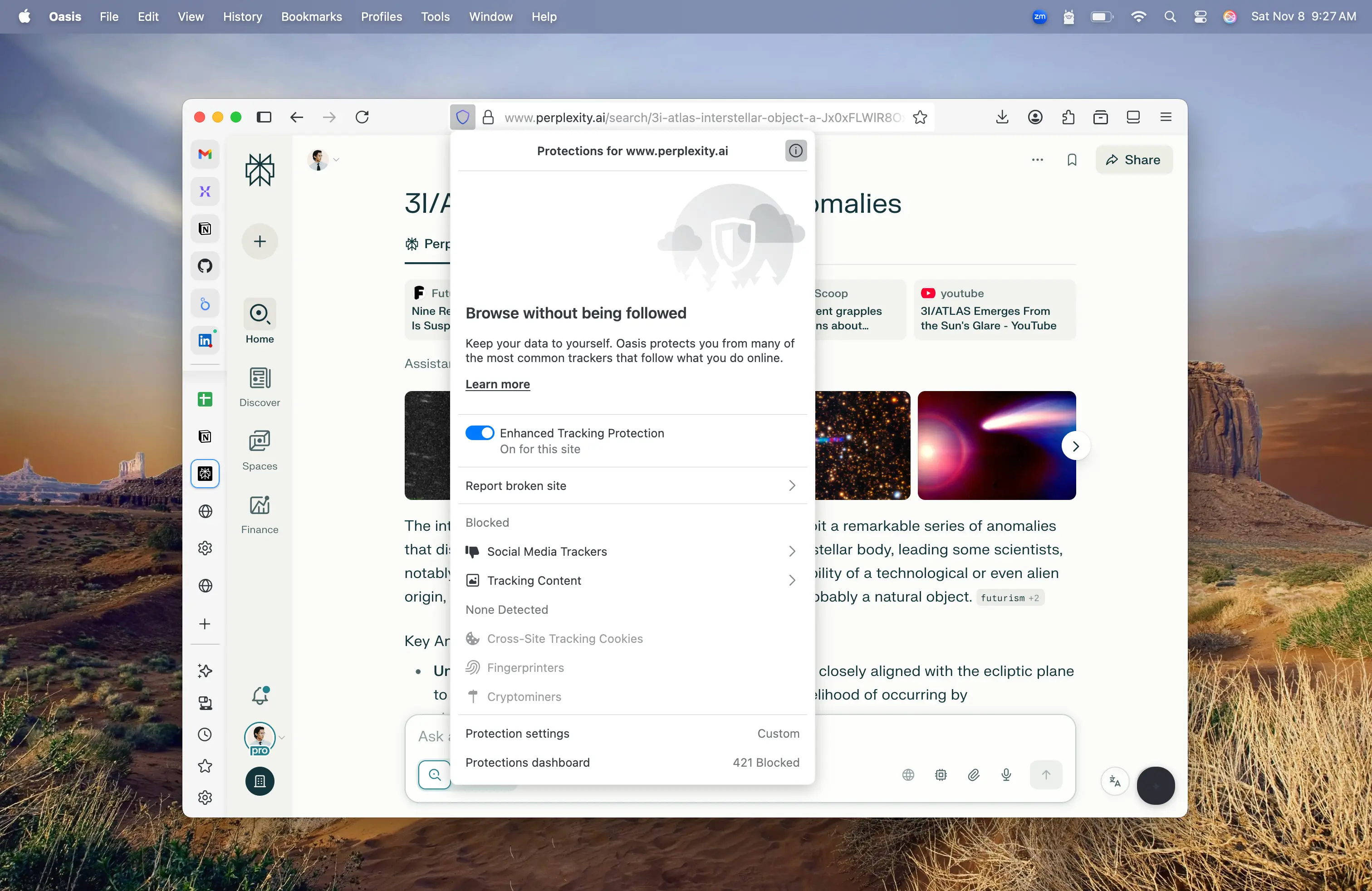
Task: Click the notifications bell icon
Action: coord(260,695)
